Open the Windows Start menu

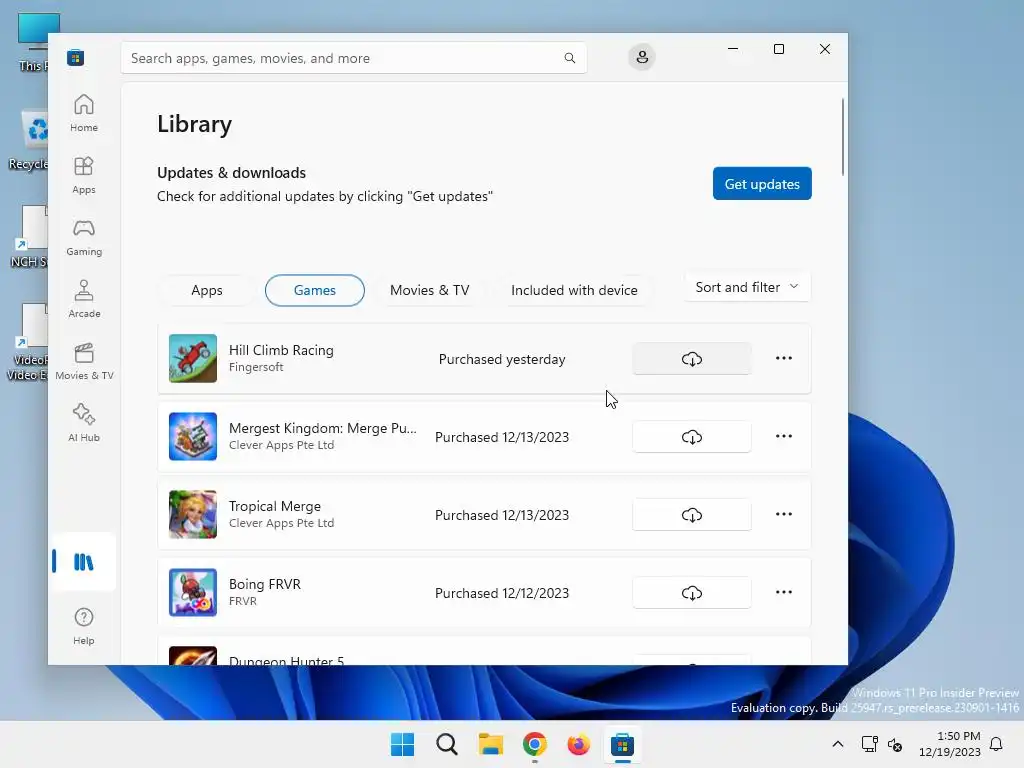pos(402,744)
